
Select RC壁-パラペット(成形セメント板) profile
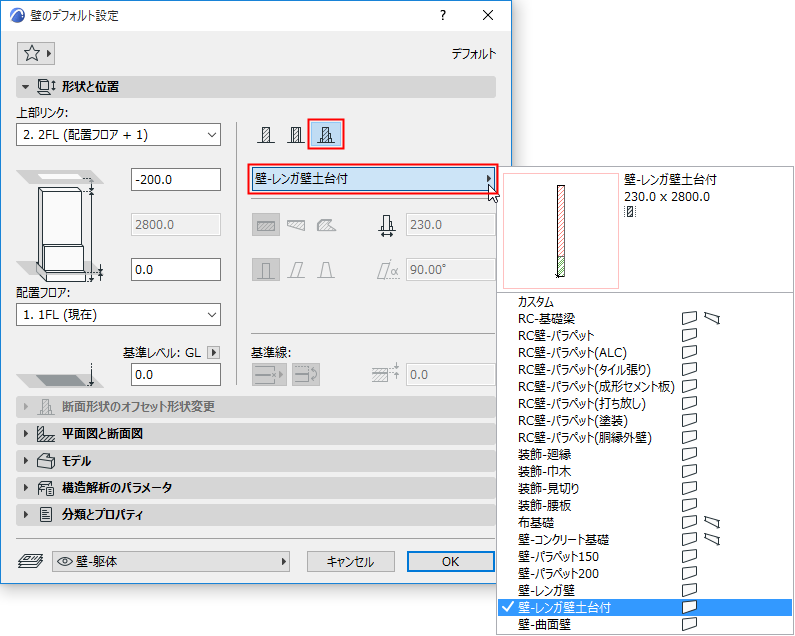pyautogui.click(x=644, y=386)
